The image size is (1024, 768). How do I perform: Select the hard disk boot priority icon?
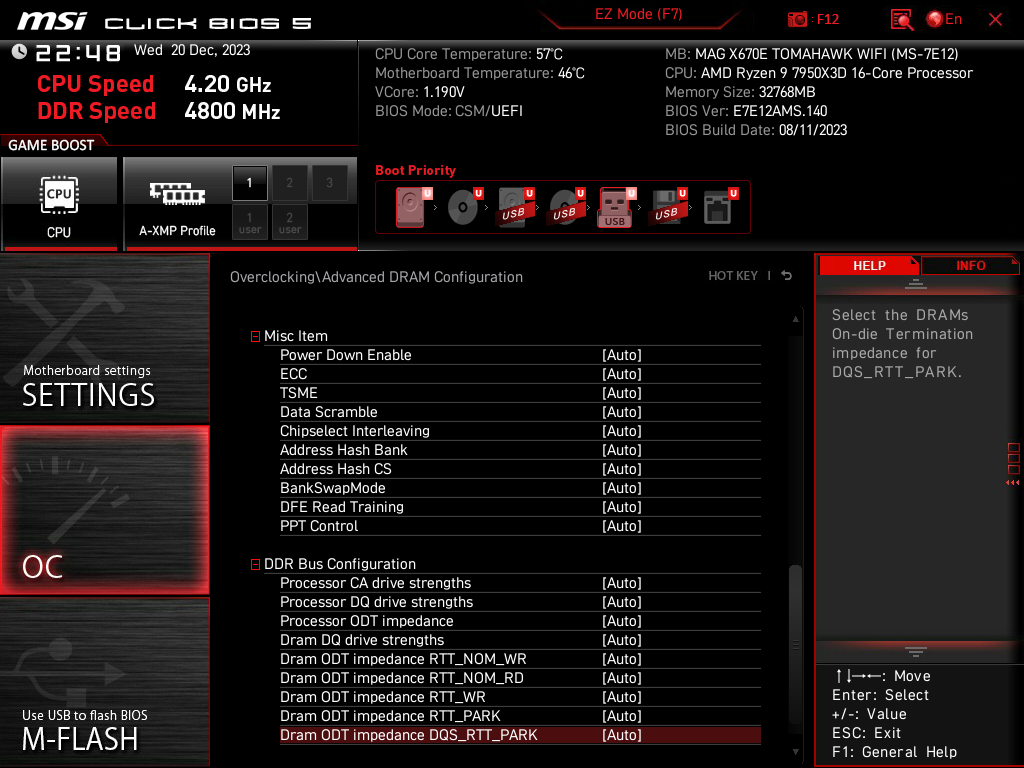pos(412,207)
